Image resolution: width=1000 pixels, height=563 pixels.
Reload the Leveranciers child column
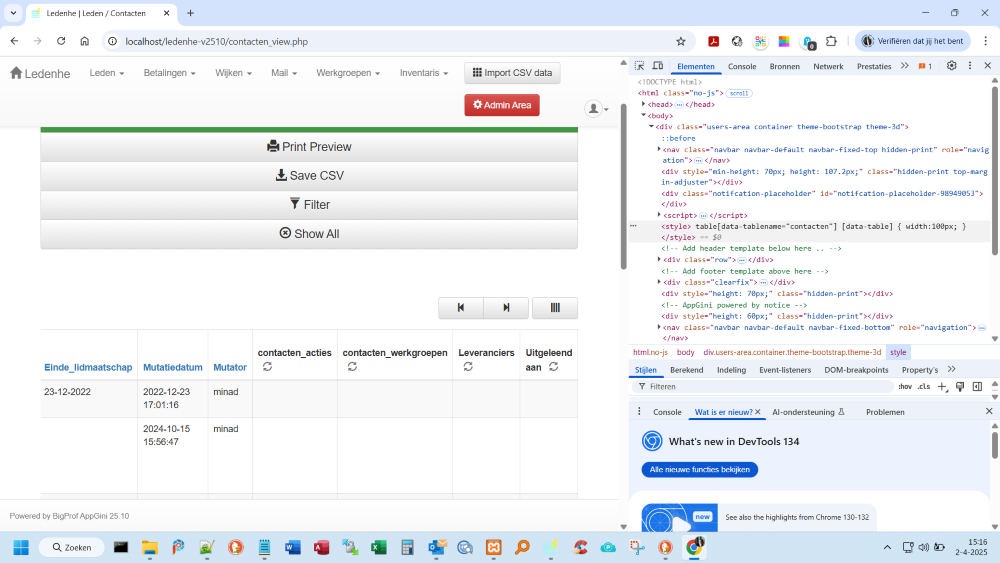pos(468,367)
